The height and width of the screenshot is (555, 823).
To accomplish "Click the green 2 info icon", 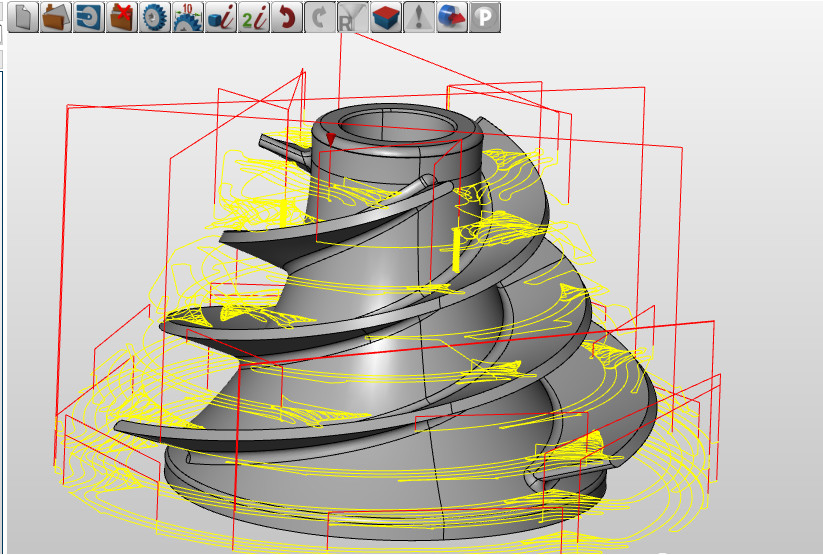I will pos(253,17).
